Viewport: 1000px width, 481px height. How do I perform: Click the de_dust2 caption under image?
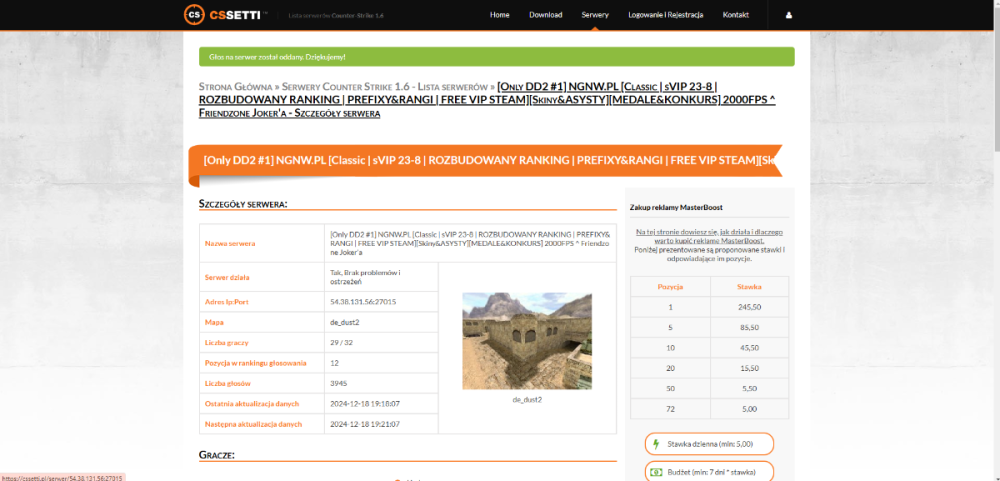coord(527,399)
